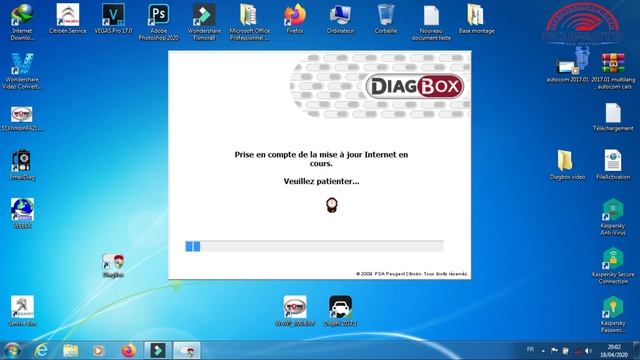Open the Téléchargement file icon
The height and width of the screenshot is (360, 640).
pos(613,117)
